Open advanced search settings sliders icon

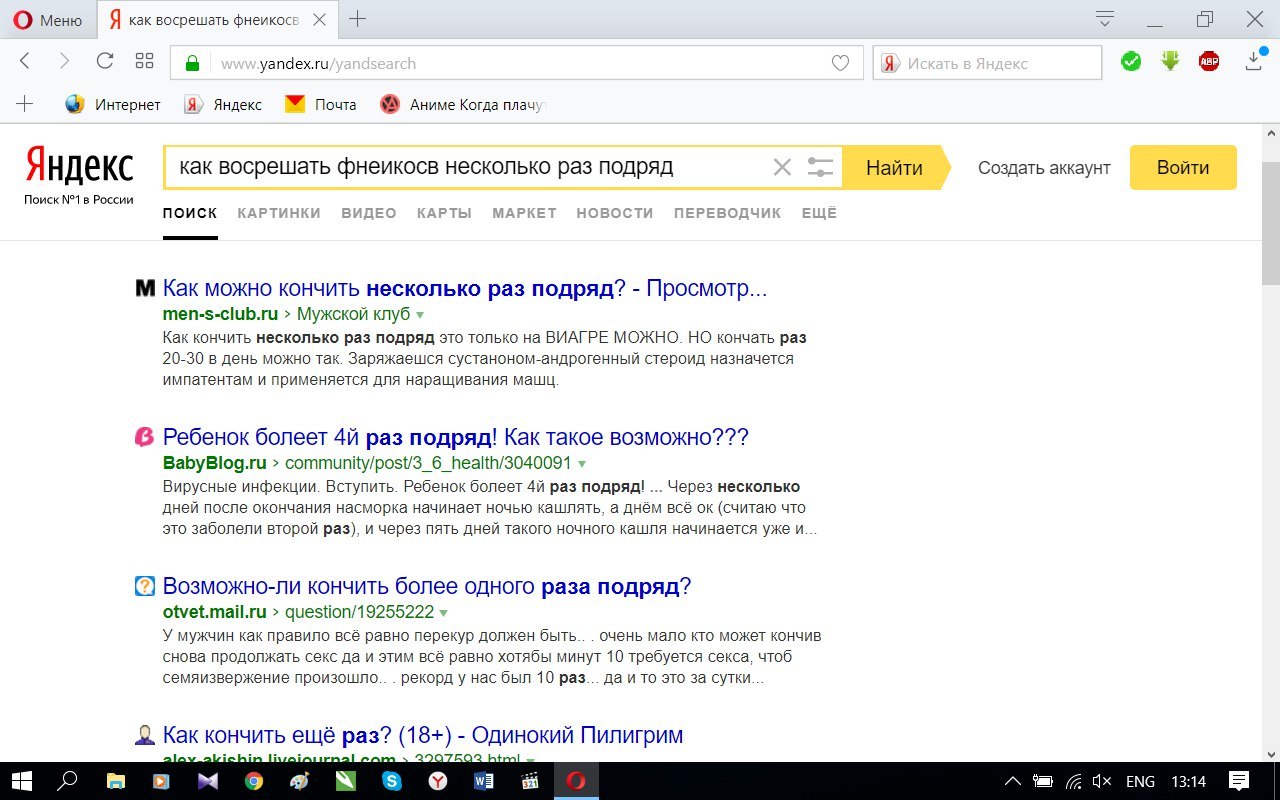(x=820, y=167)
